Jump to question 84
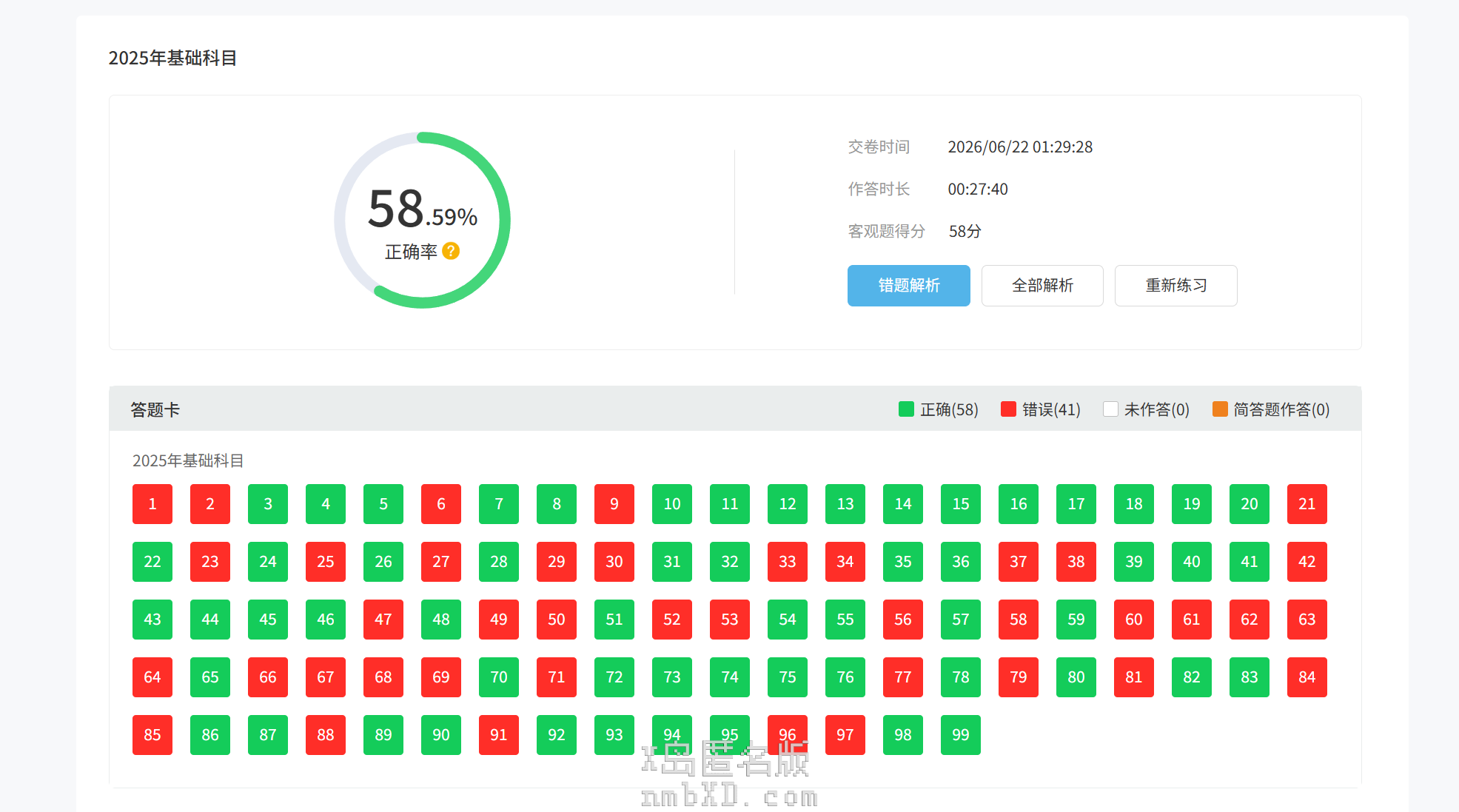Viewport: 1459px width, 812px height. point(1307,677)
